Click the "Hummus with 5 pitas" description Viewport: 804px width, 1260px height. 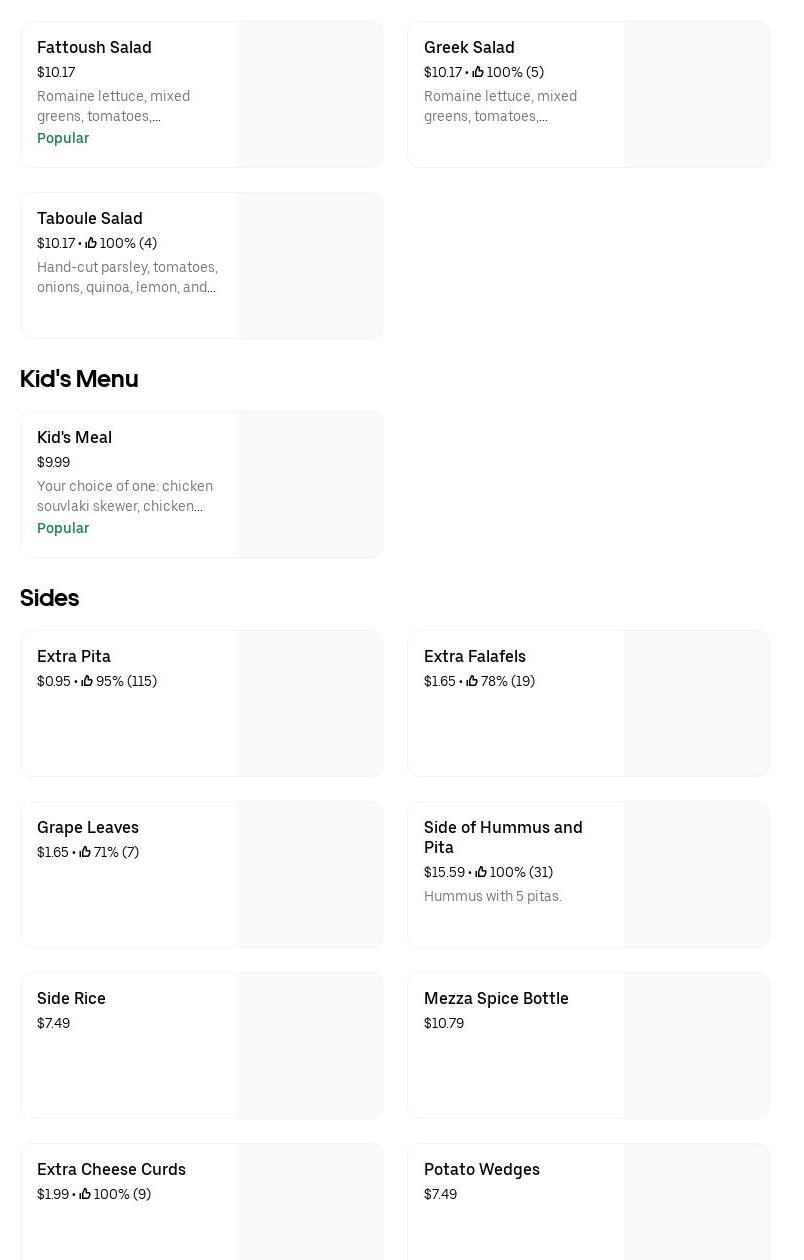coord(493,896)
